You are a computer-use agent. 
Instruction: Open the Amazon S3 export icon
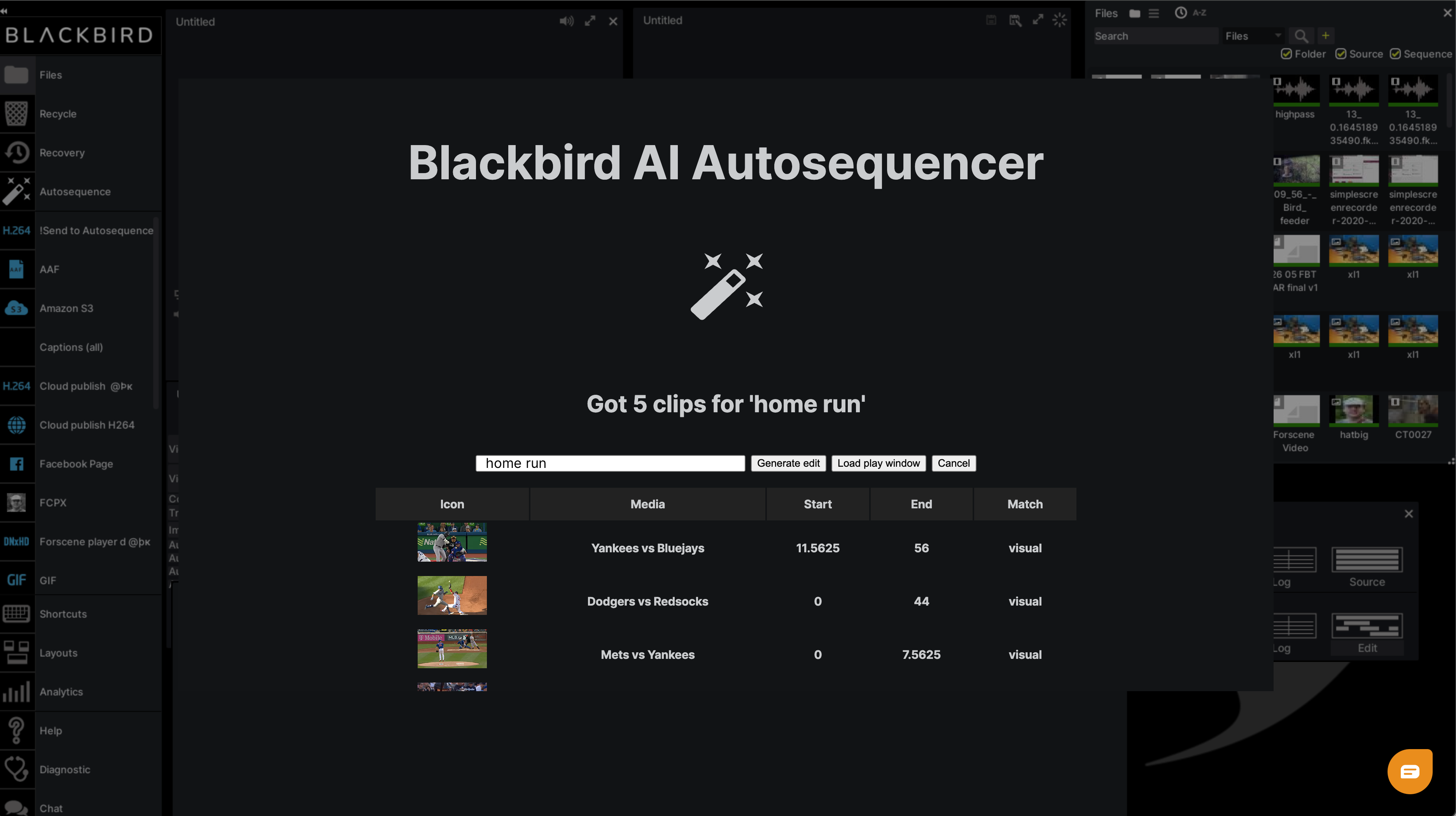click(16, 308)
